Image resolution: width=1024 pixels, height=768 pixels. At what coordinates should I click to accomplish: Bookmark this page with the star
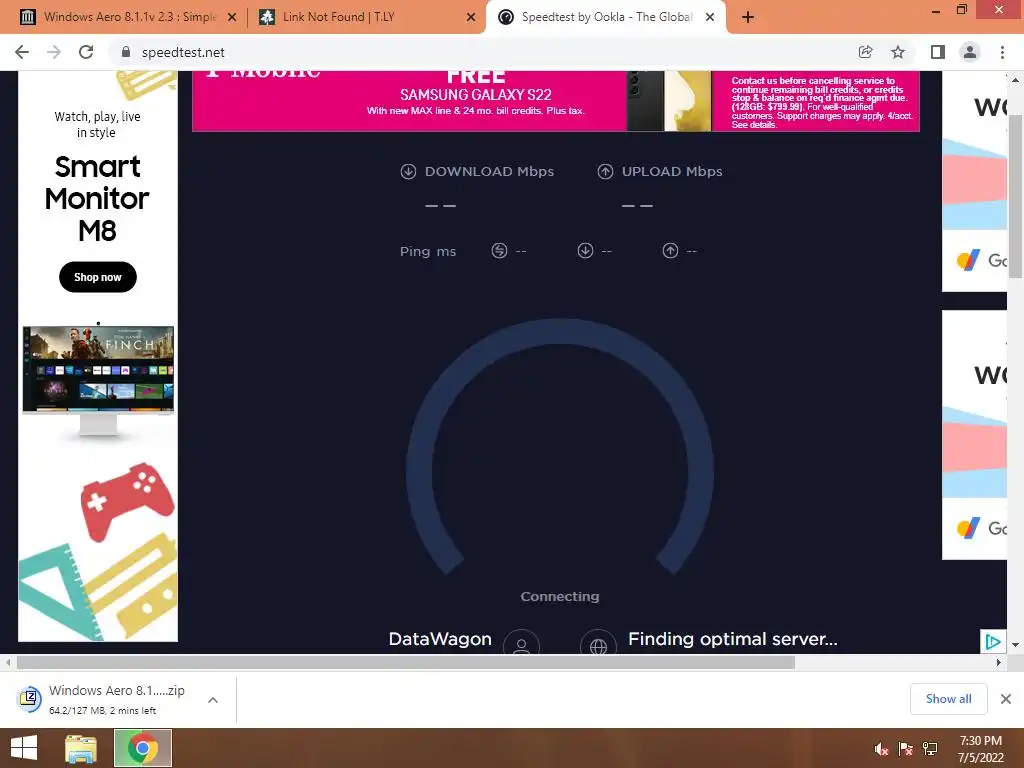(898, 52)
